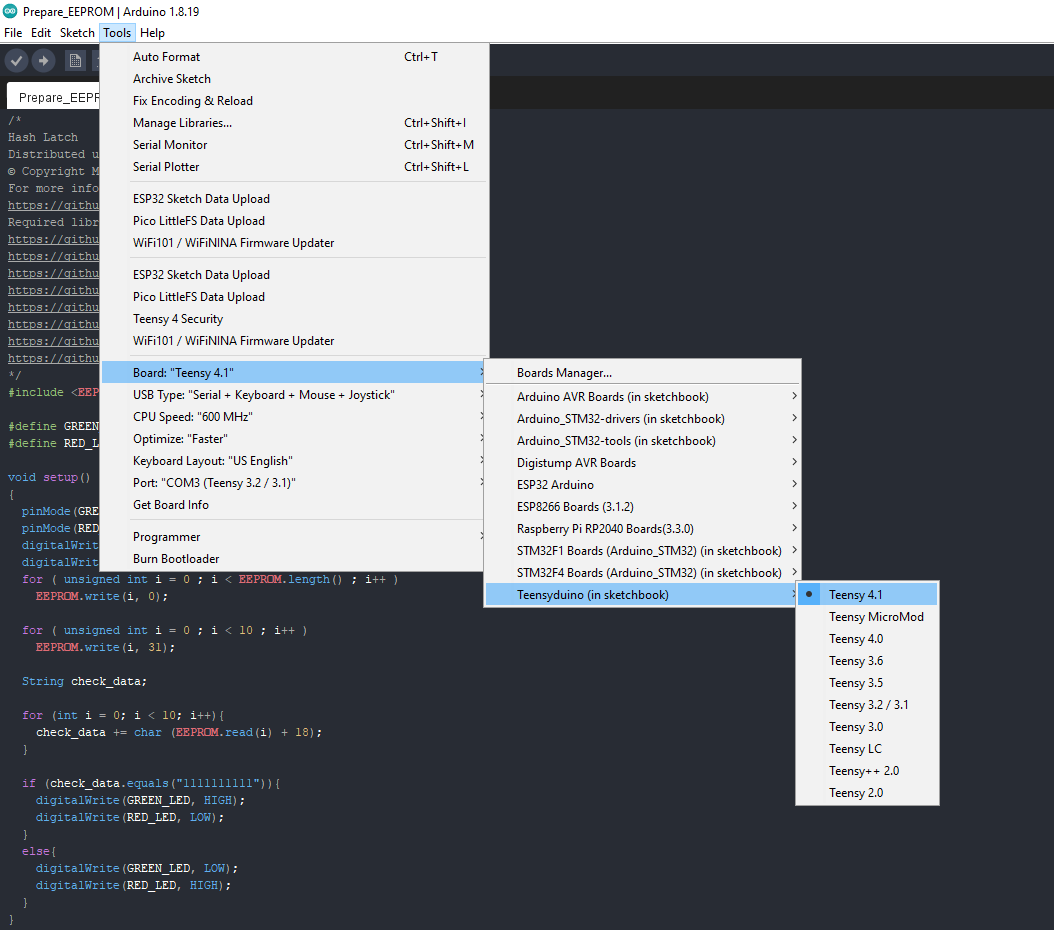Expand Arduino_STM32-tools submenu
Image resolution: width=1054 pixels, height=930 pixels.
click(x=643, y=441)
